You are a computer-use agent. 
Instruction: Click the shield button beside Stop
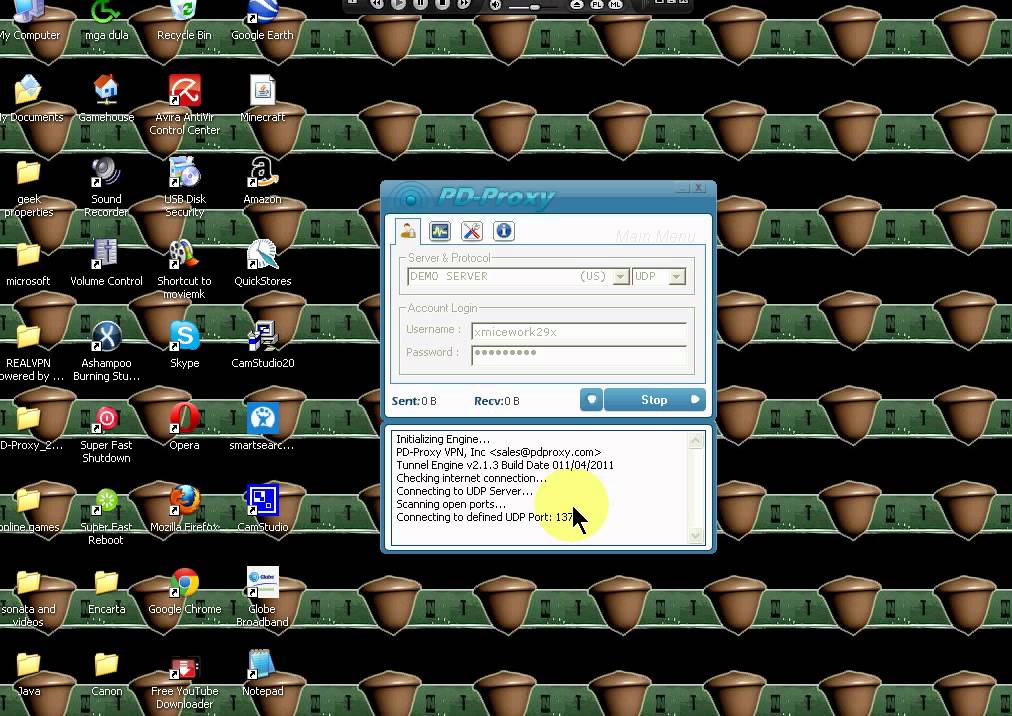click(591, 400)
